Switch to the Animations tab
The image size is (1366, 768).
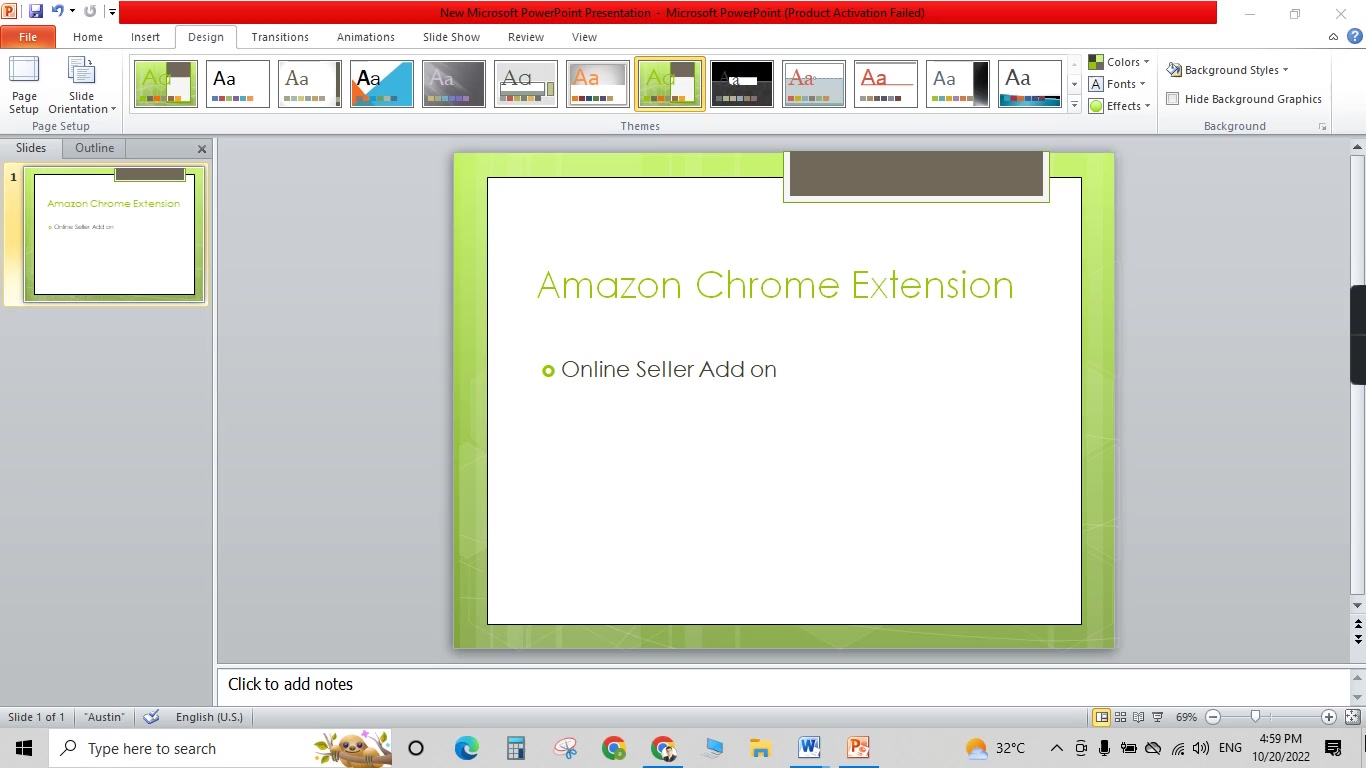pyautogui.click(x=366, y=37)
